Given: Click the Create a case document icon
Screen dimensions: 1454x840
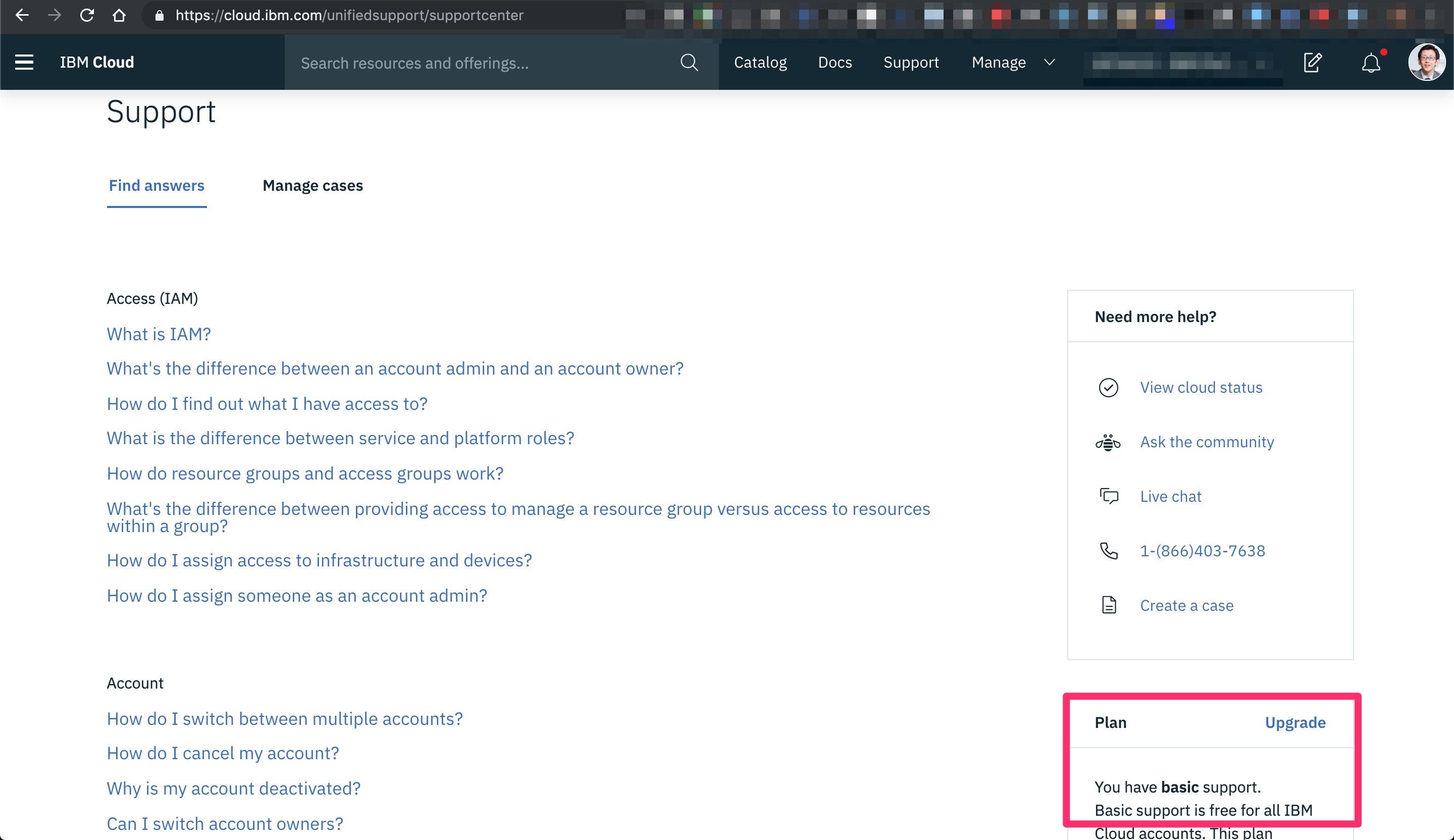Looking at the screenshot, I should click(x=1108, y=605).
